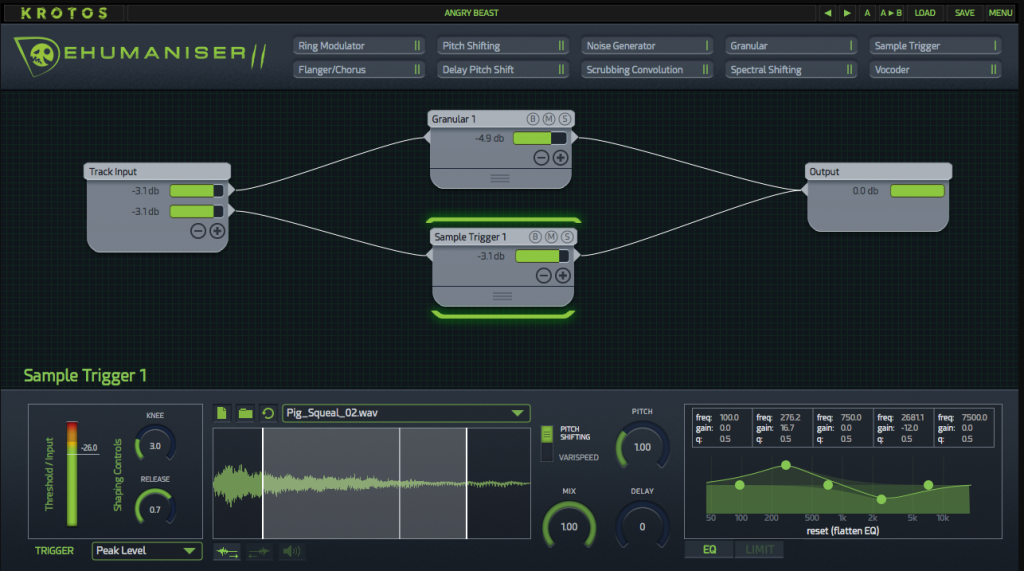Add a Ring Modulator module
The image size is (1024, 571).
359,46
